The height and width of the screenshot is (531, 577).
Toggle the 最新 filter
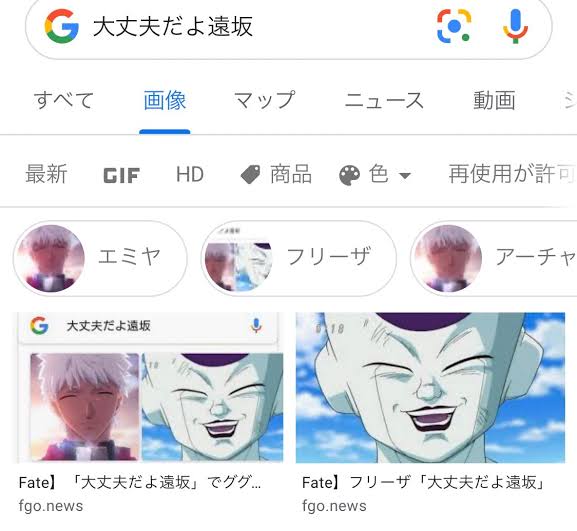point(46,174)
